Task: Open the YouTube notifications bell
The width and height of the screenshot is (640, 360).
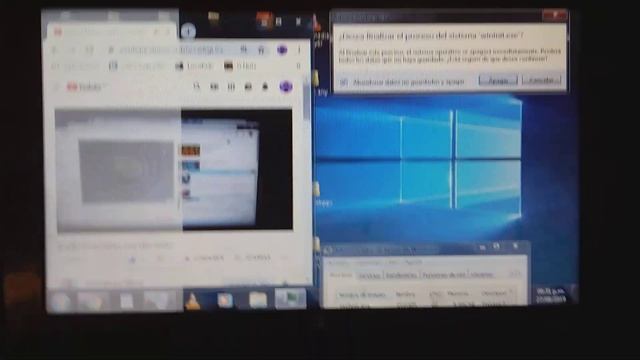Action: coord(265,87)
